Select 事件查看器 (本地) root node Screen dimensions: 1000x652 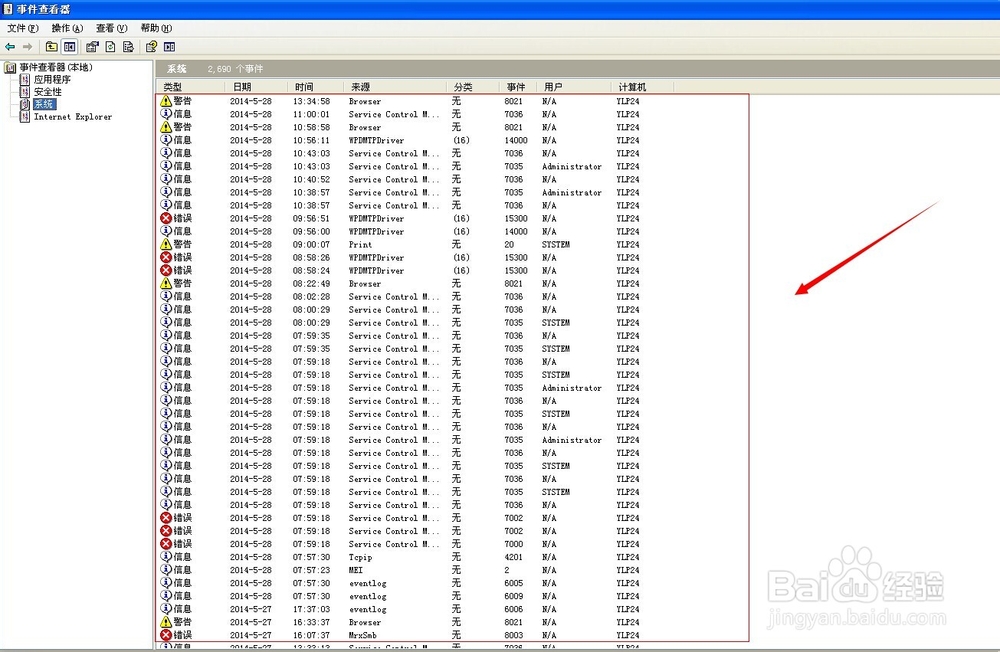point(56,67)
